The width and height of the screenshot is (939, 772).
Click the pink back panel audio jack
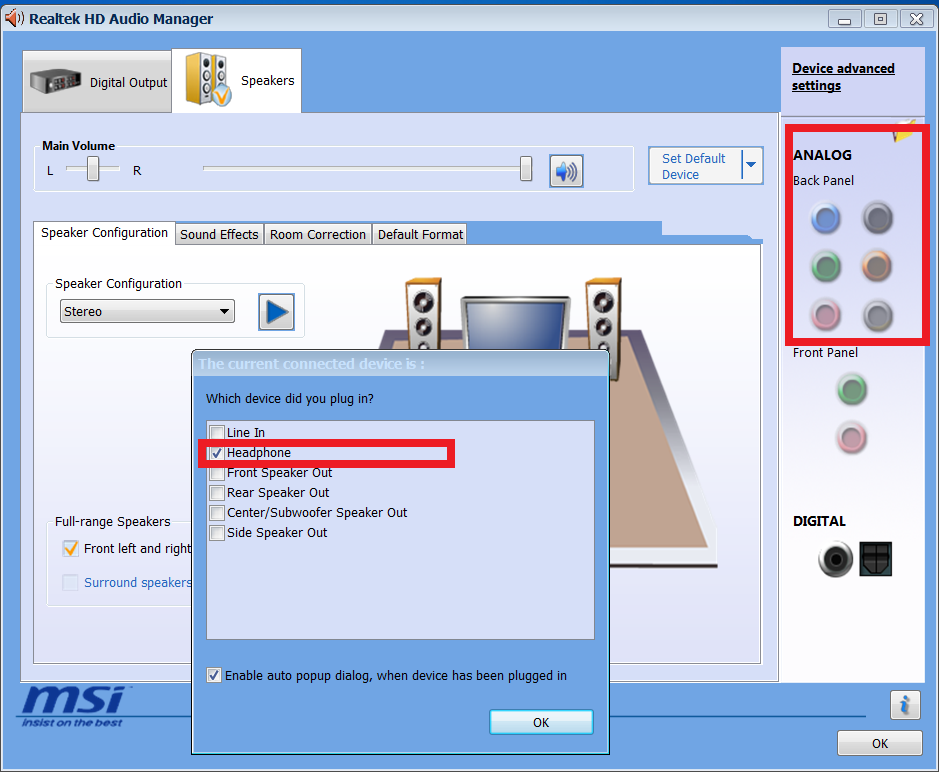[826, 315]
